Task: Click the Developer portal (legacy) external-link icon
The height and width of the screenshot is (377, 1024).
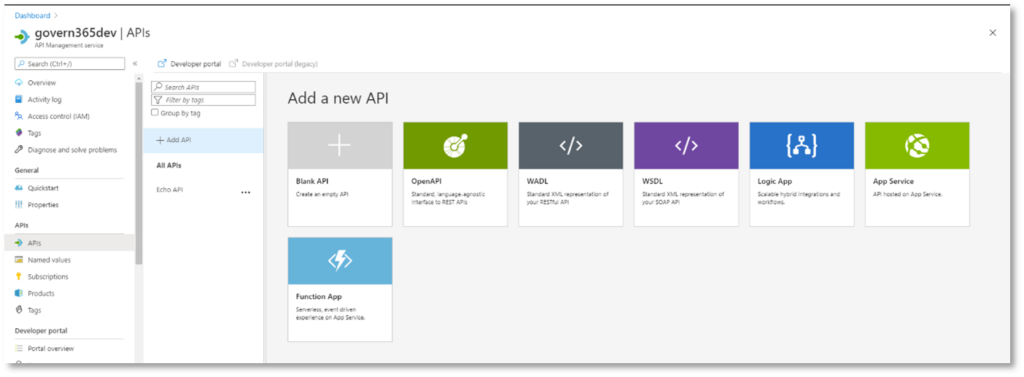Action: coord(234,64)
